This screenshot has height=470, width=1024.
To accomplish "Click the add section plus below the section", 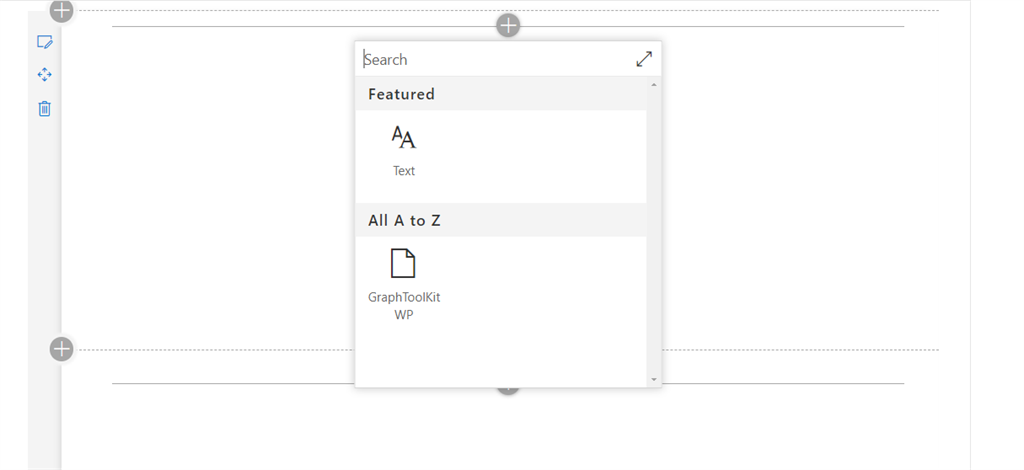I will tap(61, 349).
